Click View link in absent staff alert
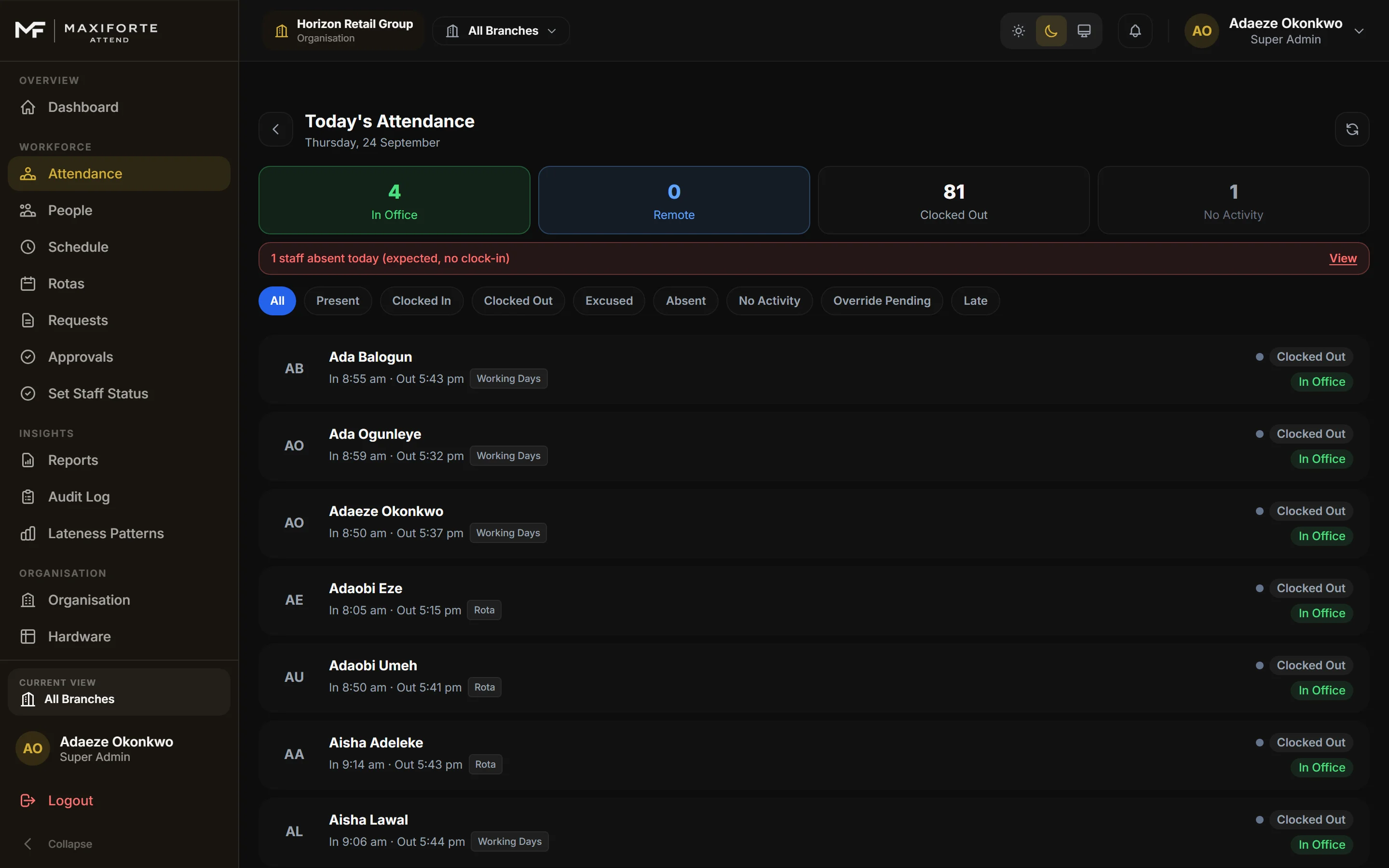 point(1343,258)
